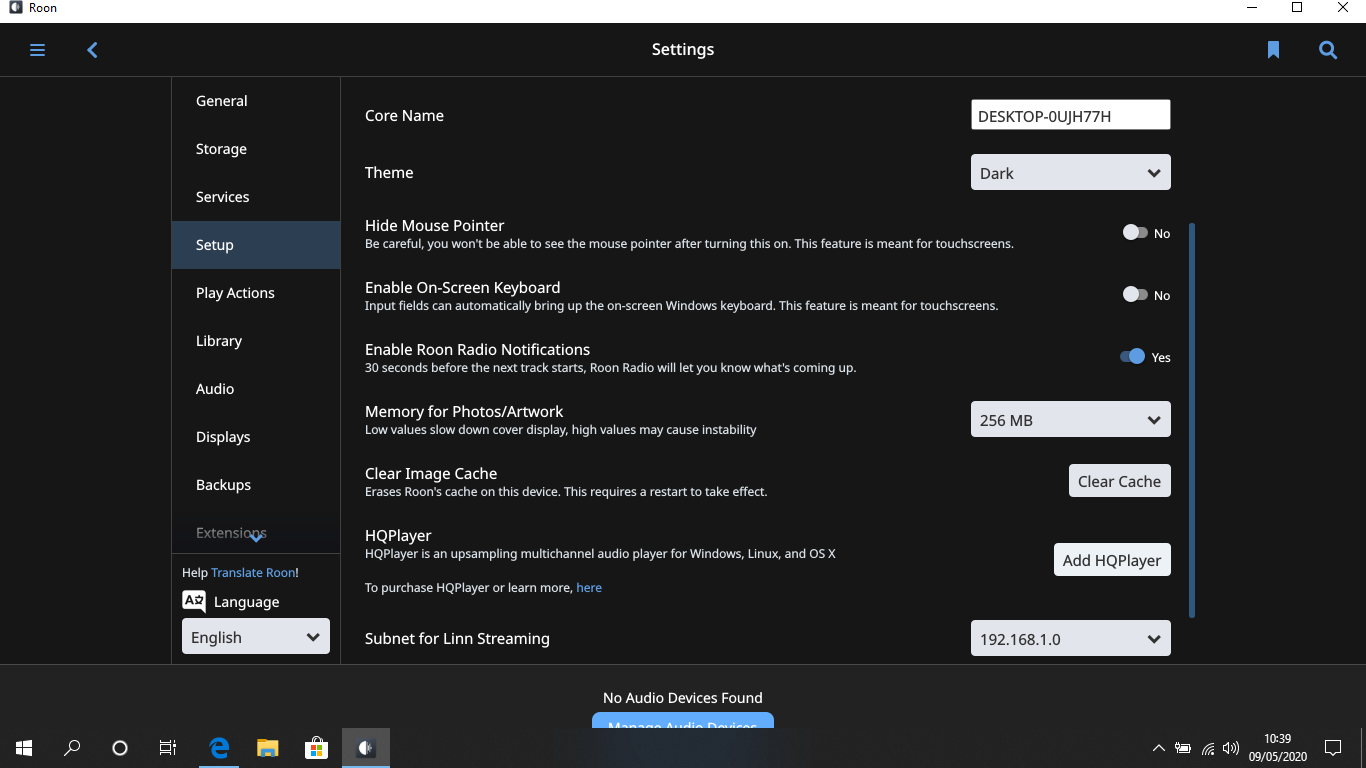This screenshot has height=768, width=1366.
Task: Expand more sidebar items with down chevron
Action: [x=256, y=538]
